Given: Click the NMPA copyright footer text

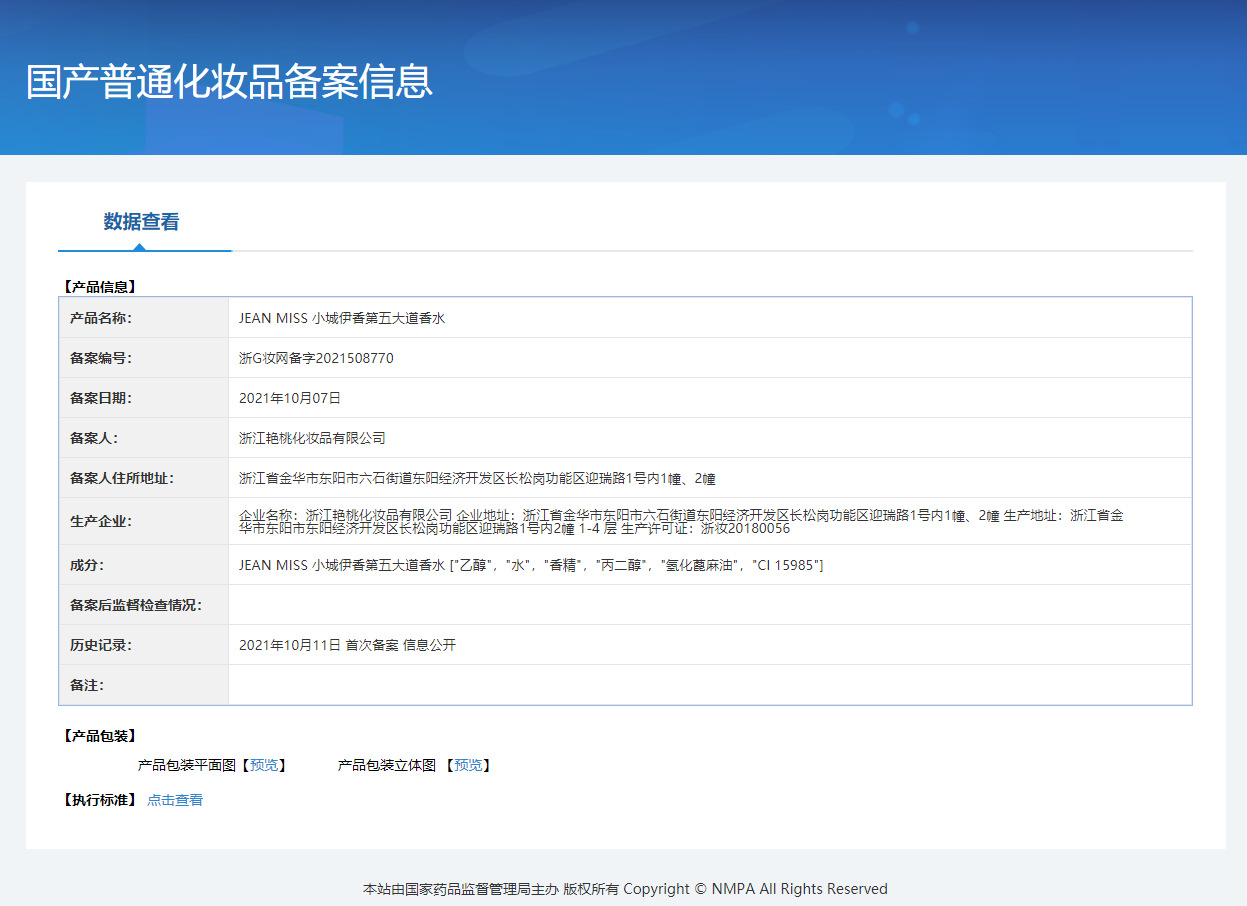Looking at the screenshot, I should [x=624, y=889].
